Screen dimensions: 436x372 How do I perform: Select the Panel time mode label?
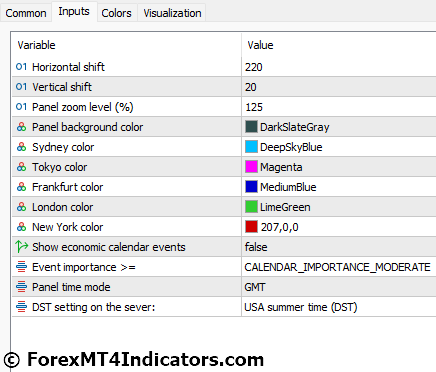pos(71,287)
